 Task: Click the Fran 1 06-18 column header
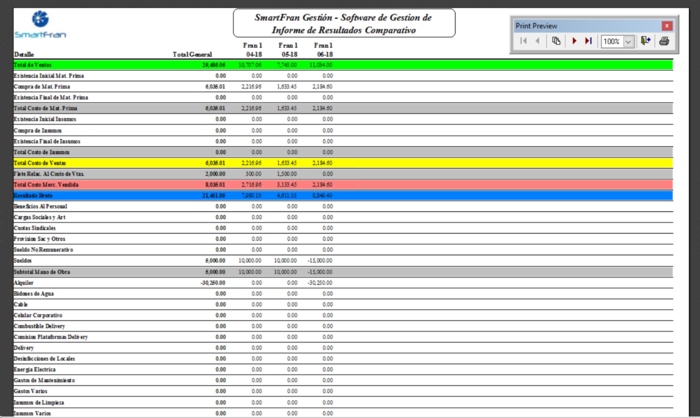(323, 50)
